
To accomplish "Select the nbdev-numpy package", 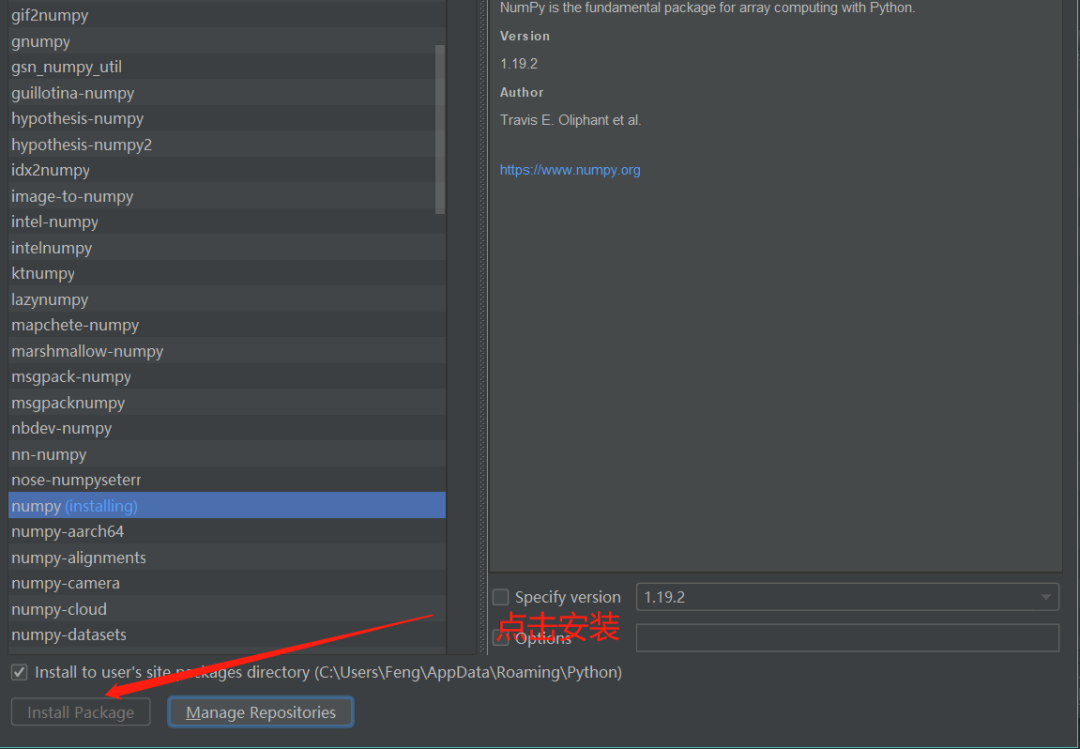I will 227,428.
